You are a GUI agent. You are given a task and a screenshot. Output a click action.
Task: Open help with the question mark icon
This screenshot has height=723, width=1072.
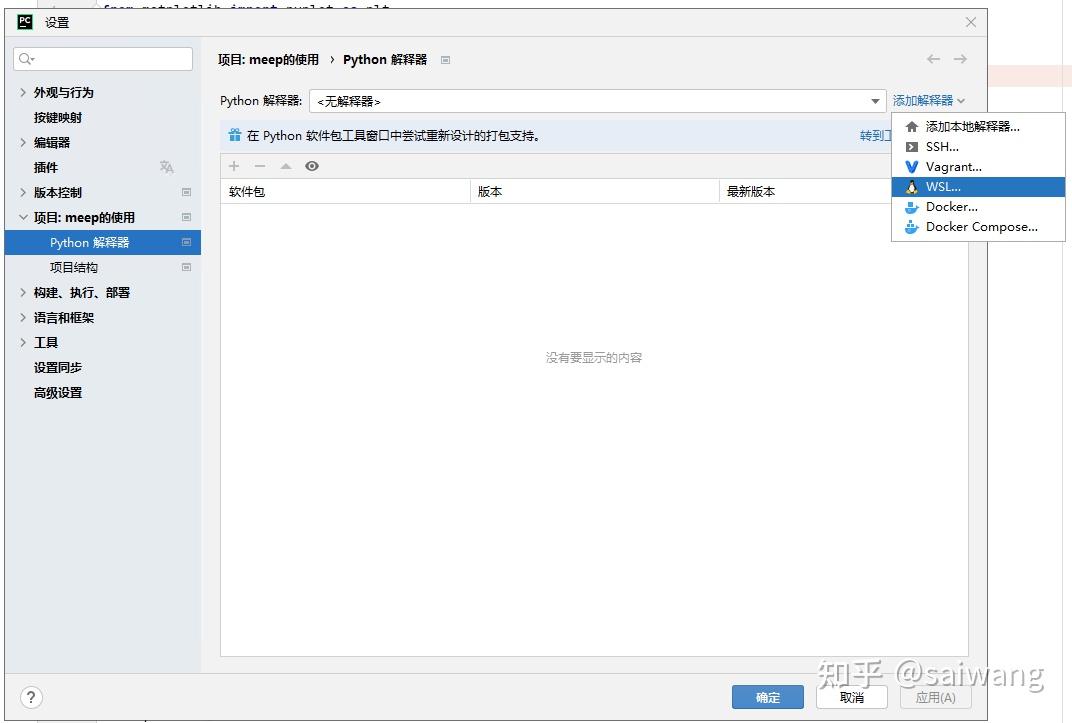tap(31, 697)
